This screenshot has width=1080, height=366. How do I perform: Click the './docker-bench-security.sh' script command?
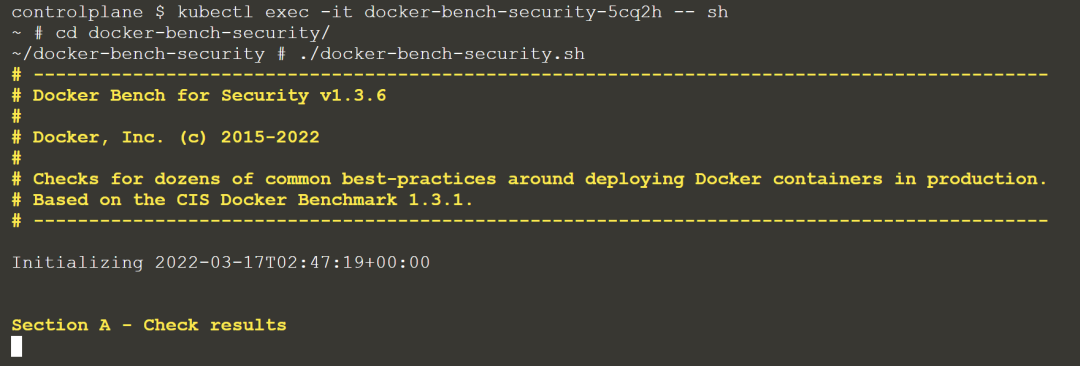442,53
